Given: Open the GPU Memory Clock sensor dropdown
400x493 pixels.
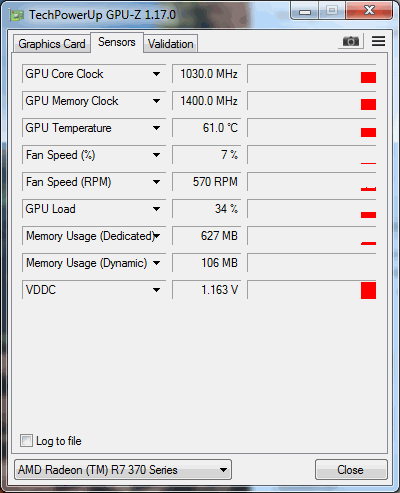Looking at the screenshot, I should pyautogui.click(x=156, y=101).
